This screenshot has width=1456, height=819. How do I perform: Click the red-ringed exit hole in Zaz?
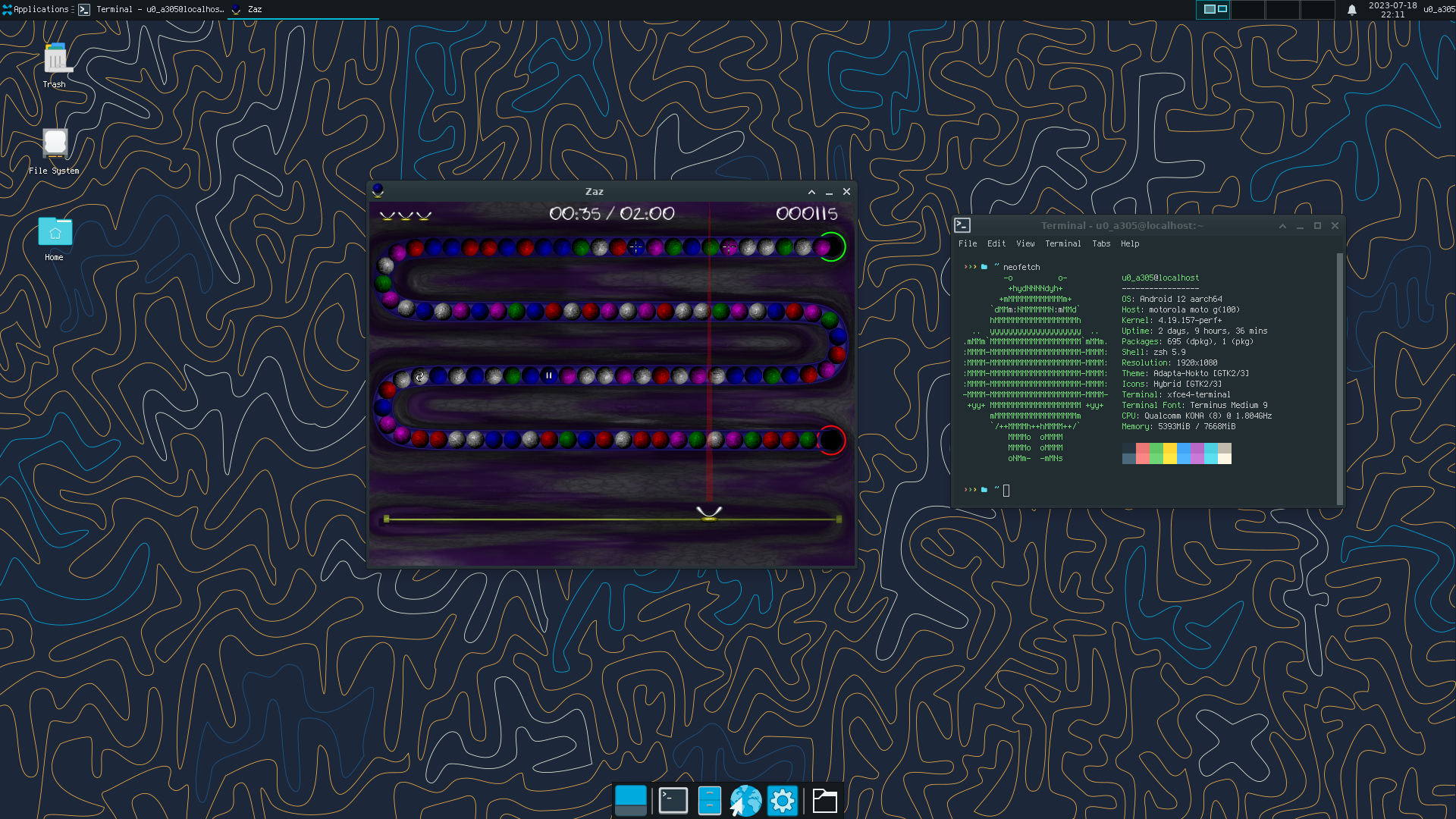pyautogui.click(x=831, y=440)
